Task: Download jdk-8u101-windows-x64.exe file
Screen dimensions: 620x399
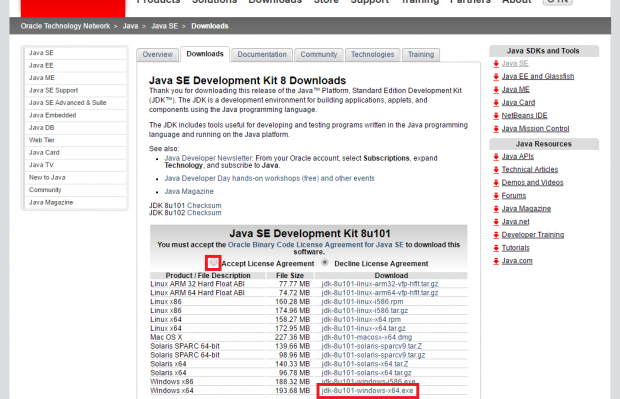Action: click(x=367, y=391)
